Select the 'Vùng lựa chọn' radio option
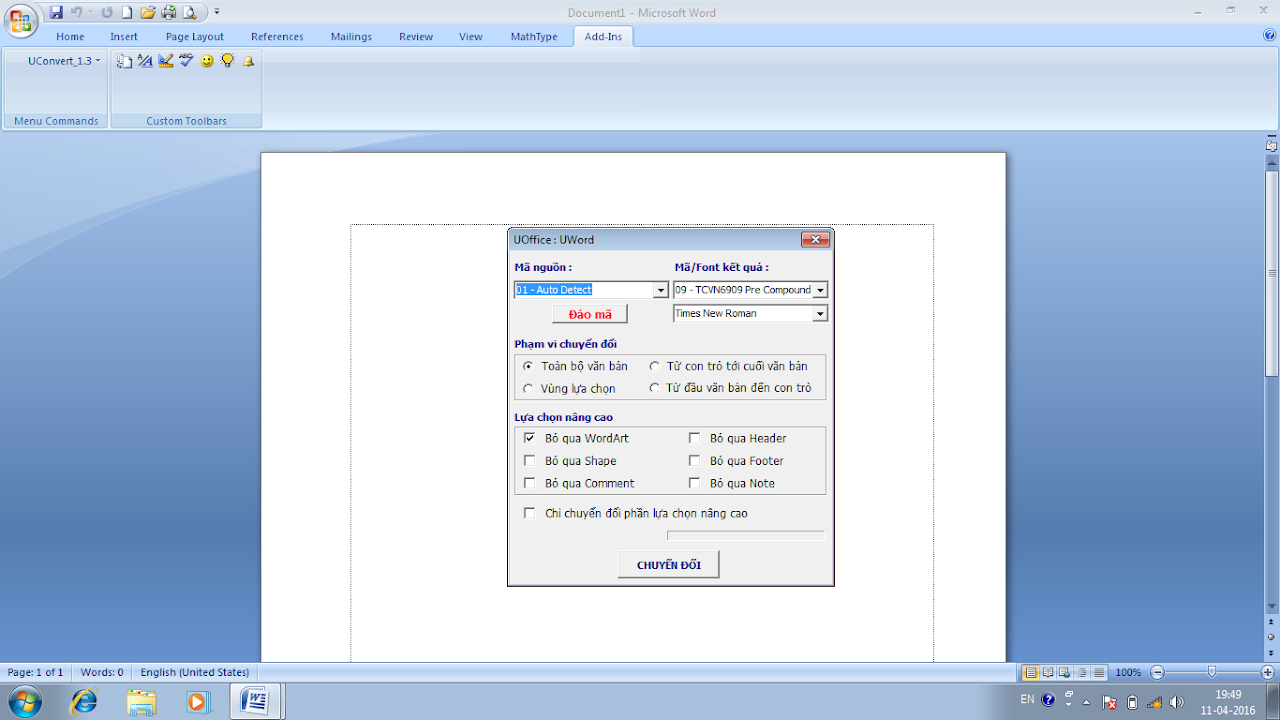Screen dimensions: 1280x720 pos(528,388)
